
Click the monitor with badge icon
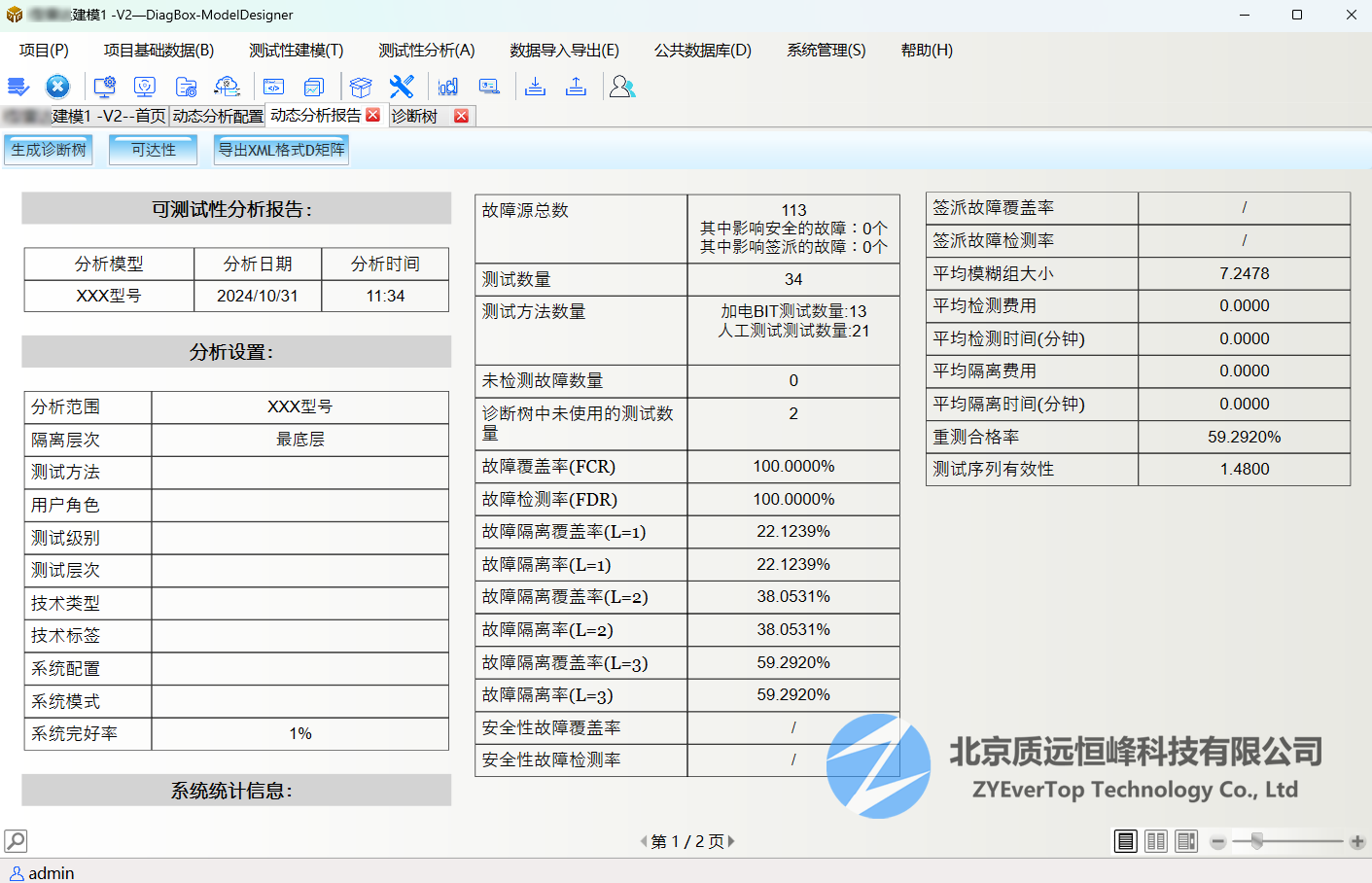point(145,87)
